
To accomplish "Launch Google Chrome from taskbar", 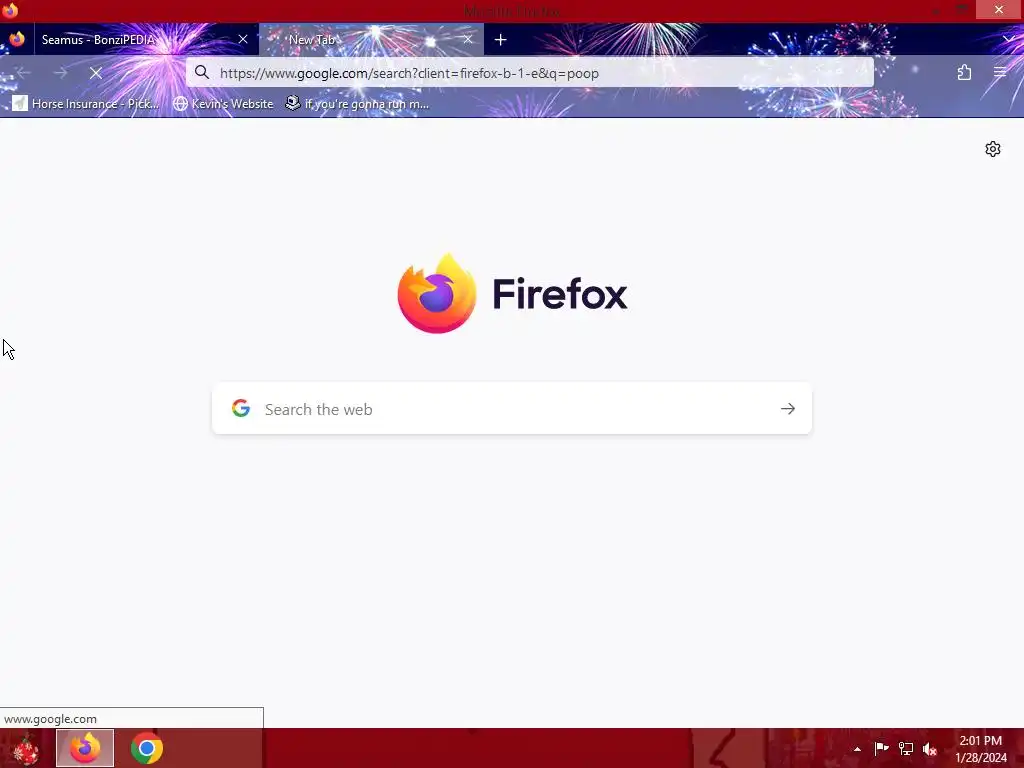I will 146,748.
